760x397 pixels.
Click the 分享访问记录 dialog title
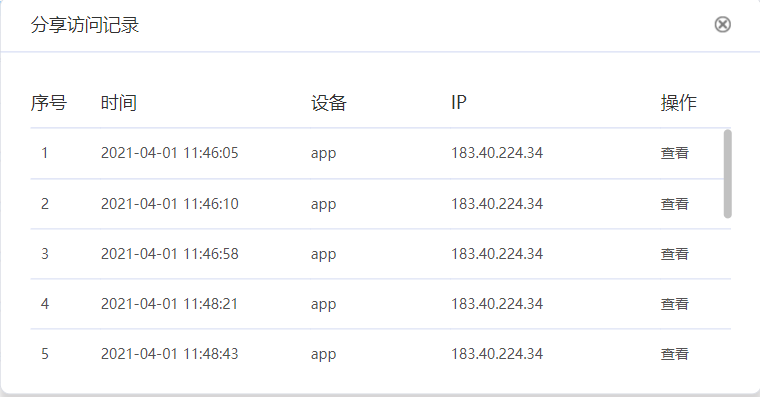coord(85,25)
